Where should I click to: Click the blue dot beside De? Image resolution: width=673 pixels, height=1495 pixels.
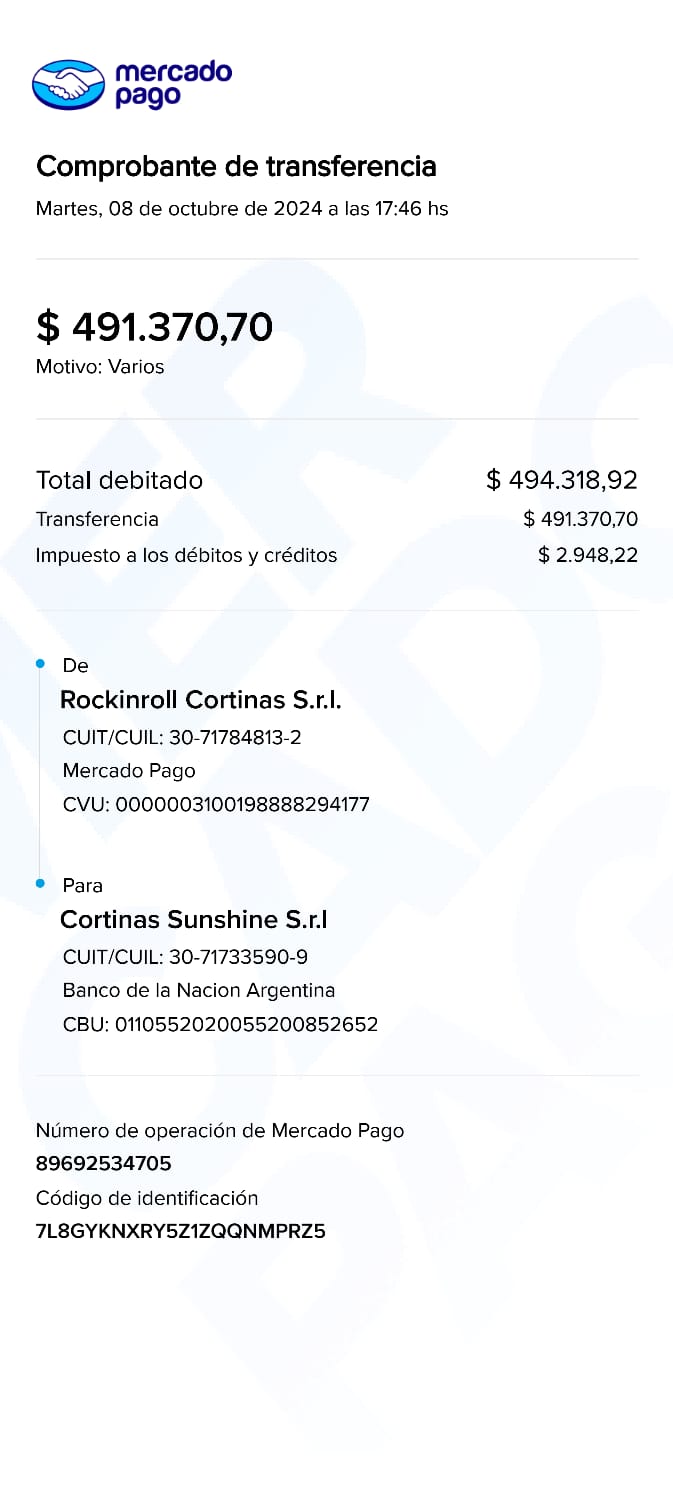click(40, 664)
